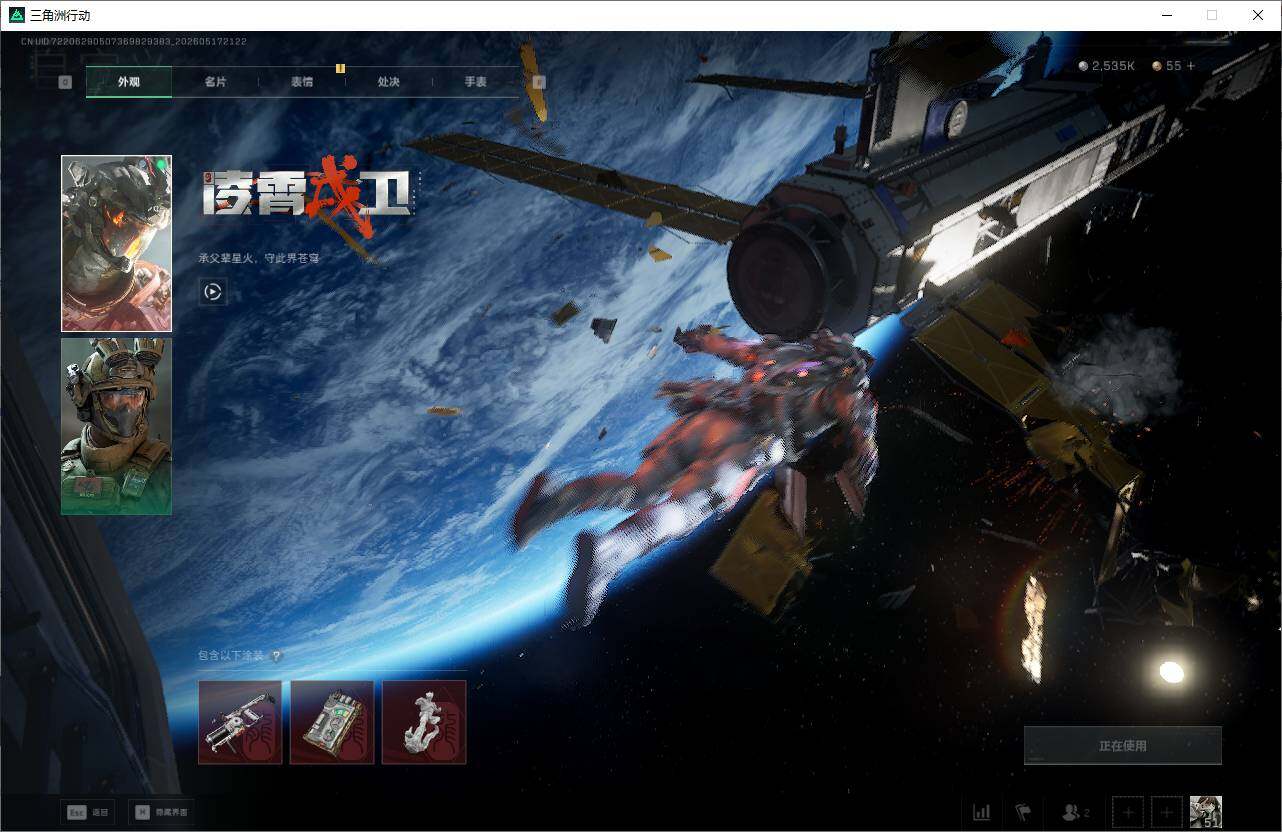The height and width of the screenshot is (832, 1282).
Task: Click the 正在使用 button
Action: click(x=1123, y=746)
